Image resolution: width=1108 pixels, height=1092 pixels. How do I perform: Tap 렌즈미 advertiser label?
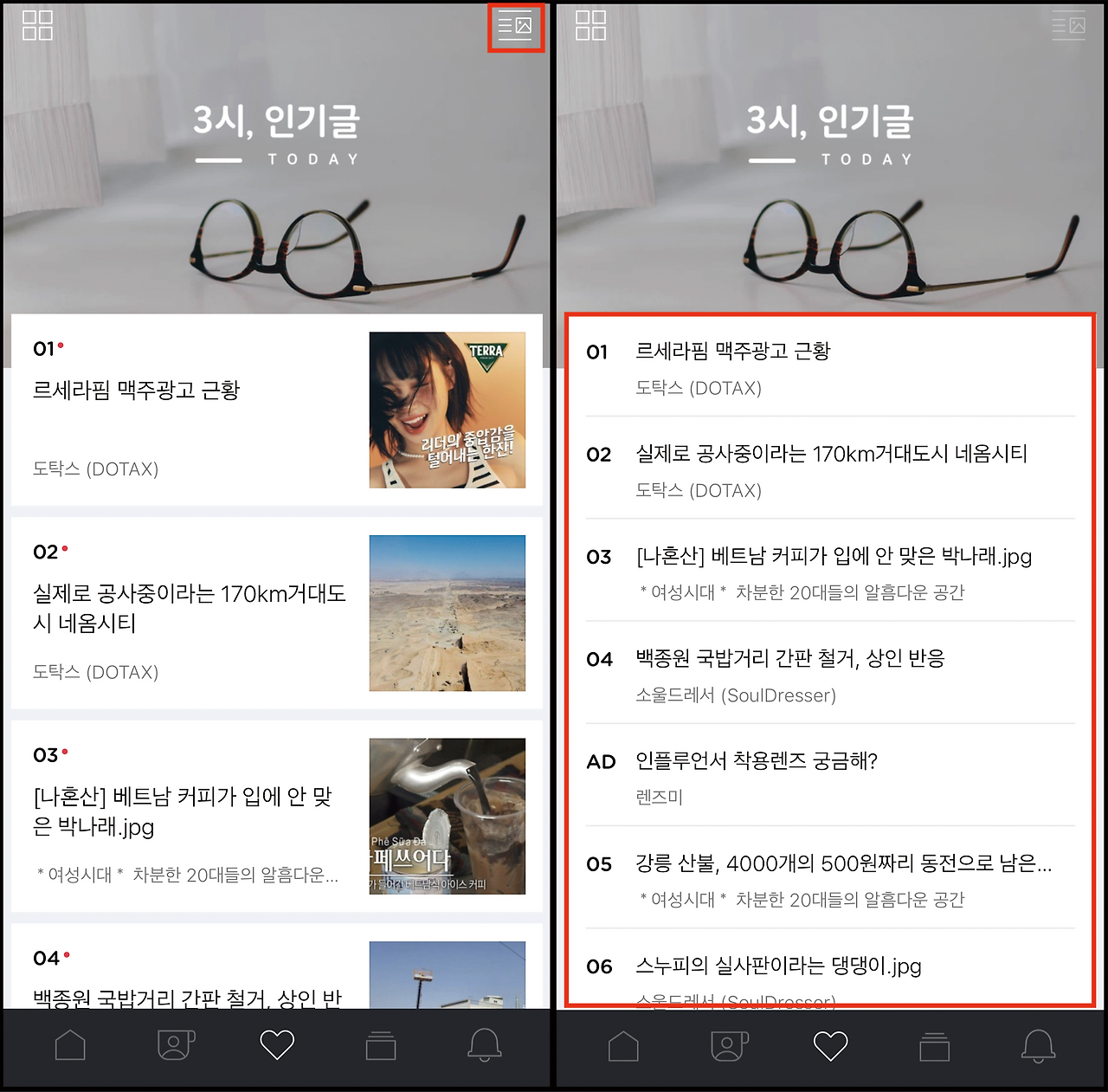pyautogui.click(x=660, y=798)
